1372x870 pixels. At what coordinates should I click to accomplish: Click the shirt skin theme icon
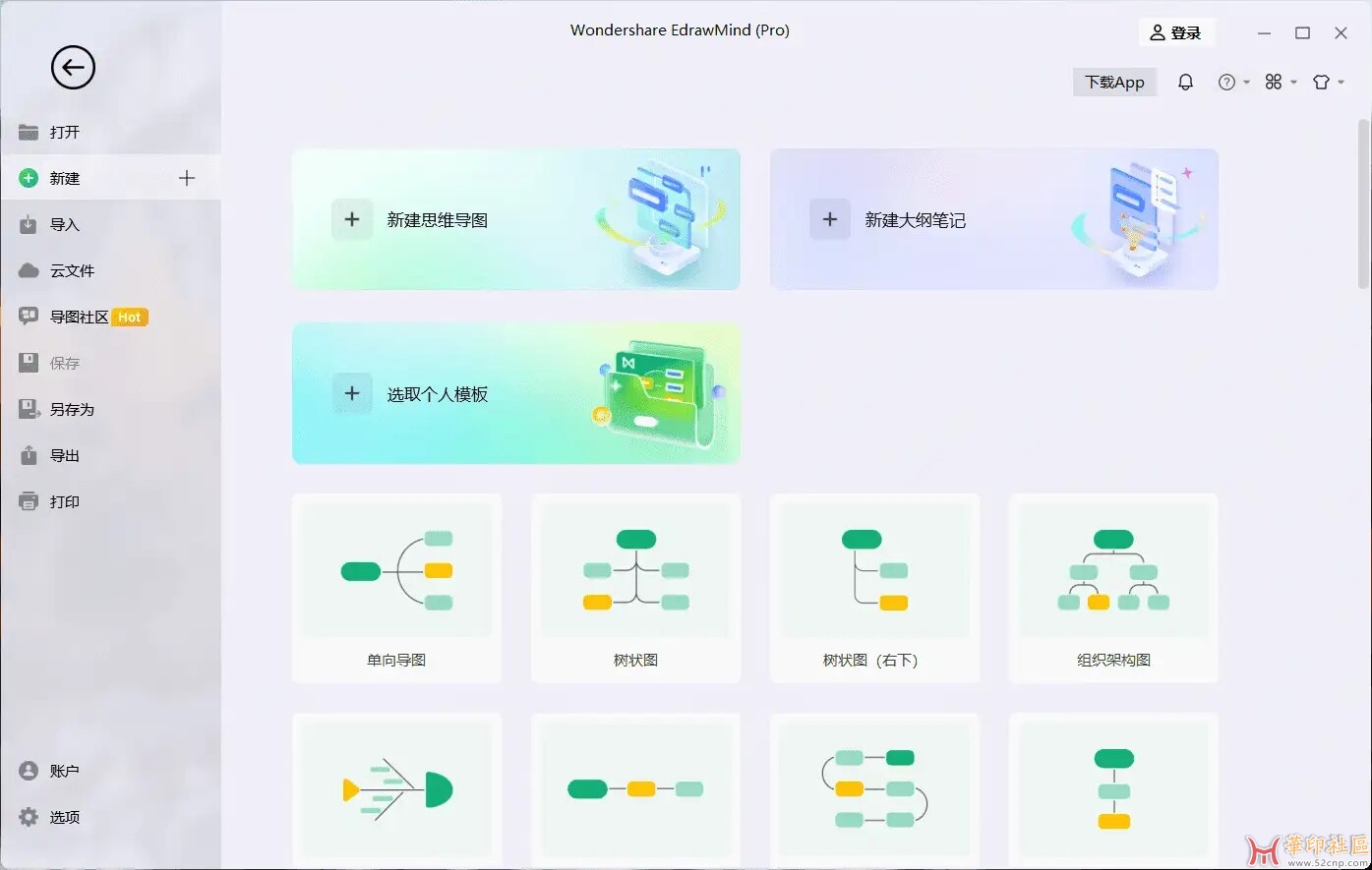pyautogui.click(x=1321, y=82)
